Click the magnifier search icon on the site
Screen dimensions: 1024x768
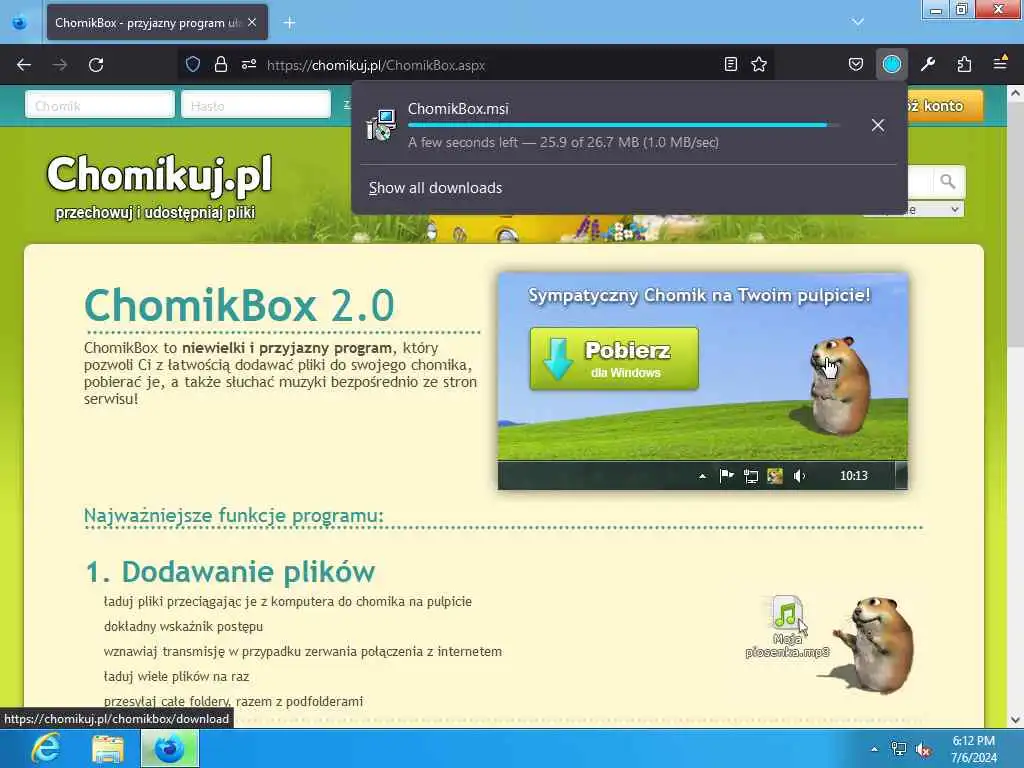(x=948, y=182)
